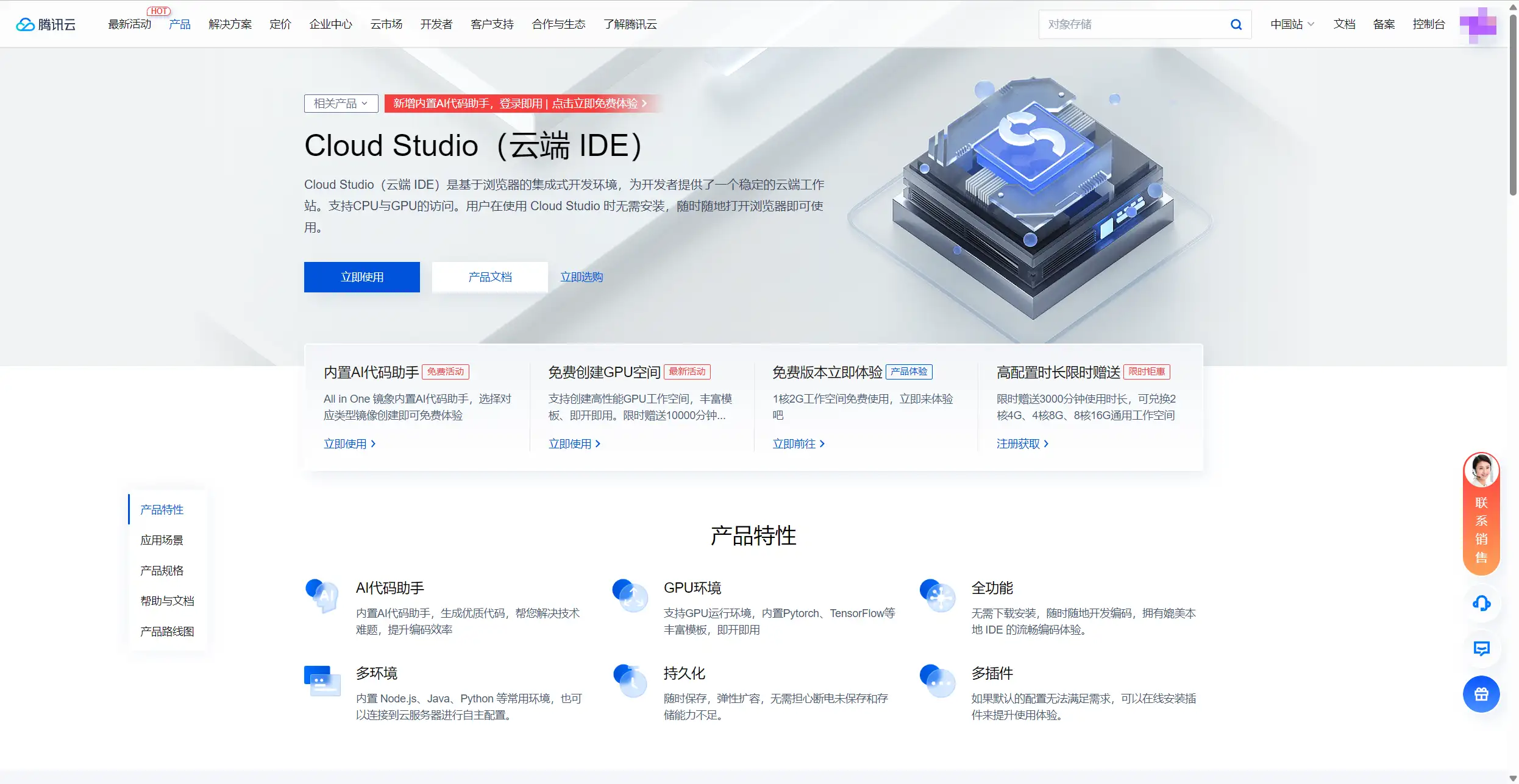Select 应用场景 in the sidebar navigation
This screenshot has height=784, width=1519.
point(162,540)
